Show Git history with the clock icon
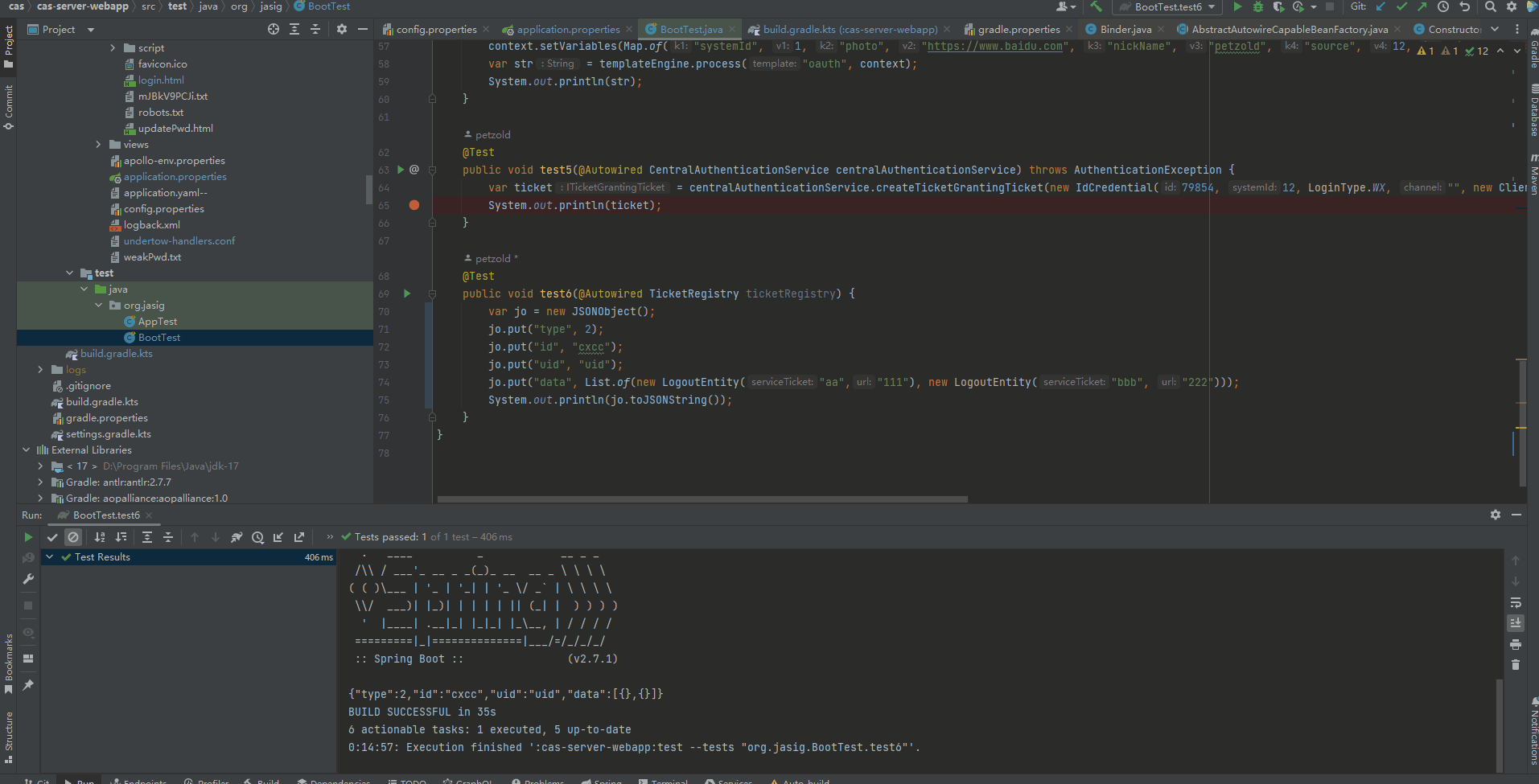Image resolution: width=1539 pixels, height=784 pixels. (1443, 6)
